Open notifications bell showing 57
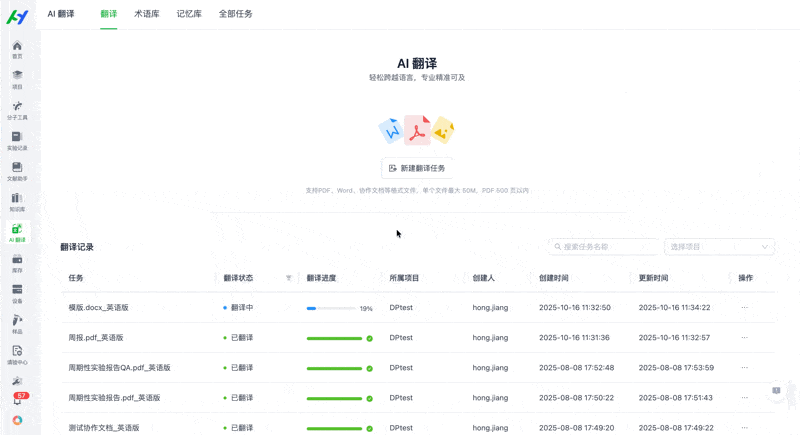The image size is (800, 435). click(x=18, y=399)
